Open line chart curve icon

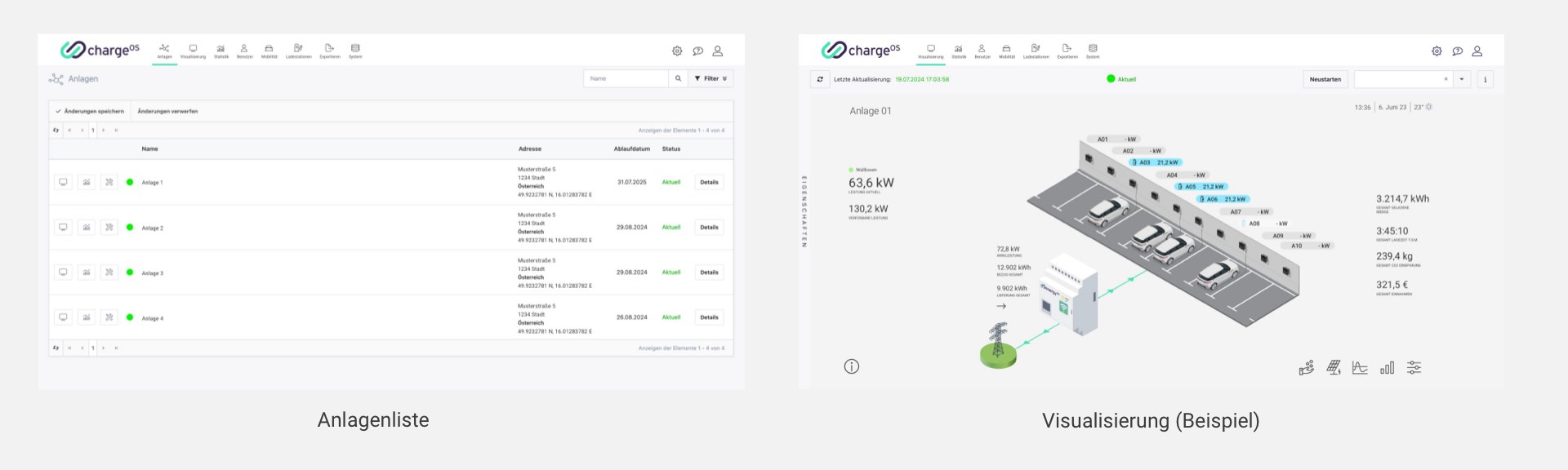coord(1360,368)
